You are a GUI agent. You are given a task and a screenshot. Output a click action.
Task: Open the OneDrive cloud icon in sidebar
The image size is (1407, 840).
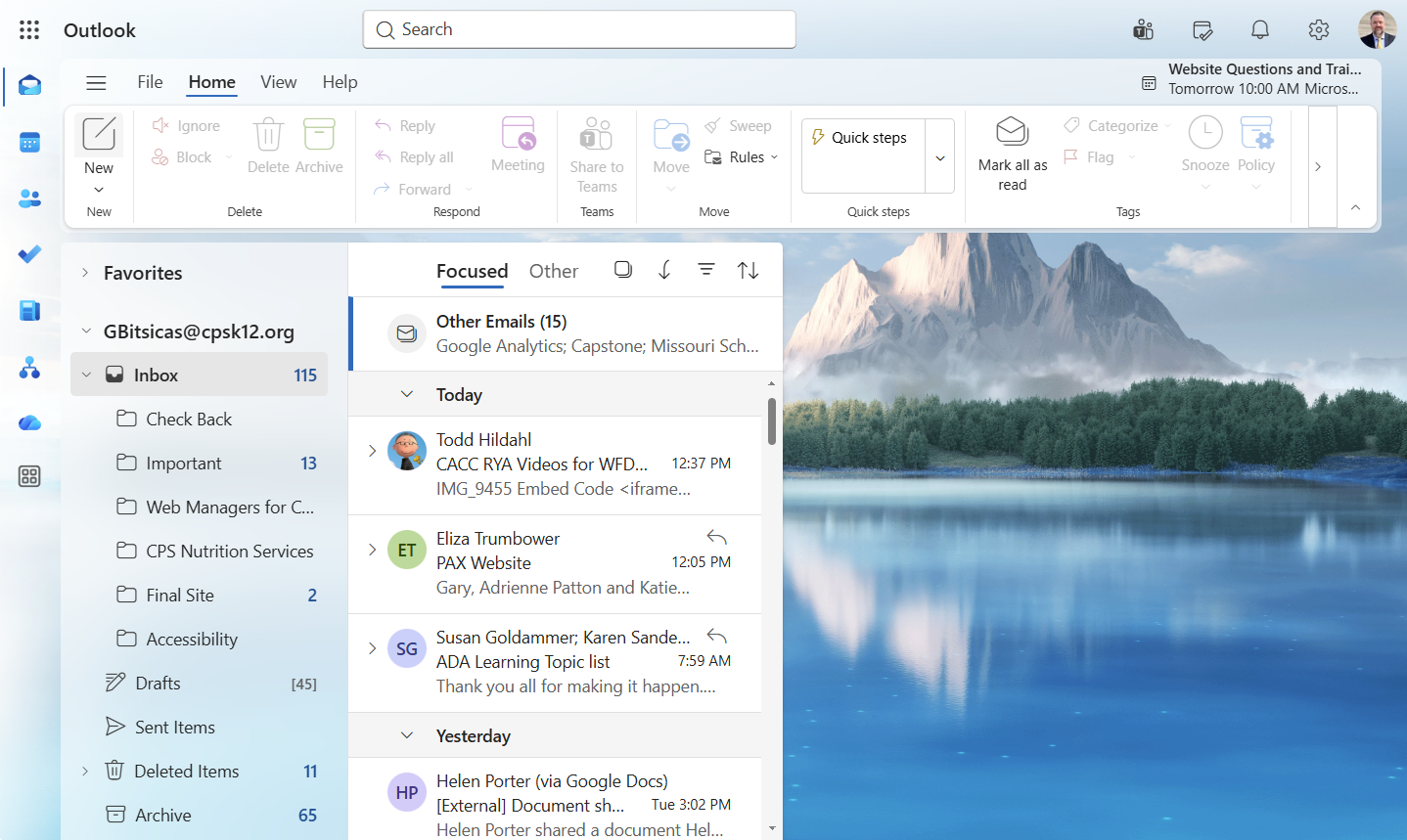click(x=29, y=422)
